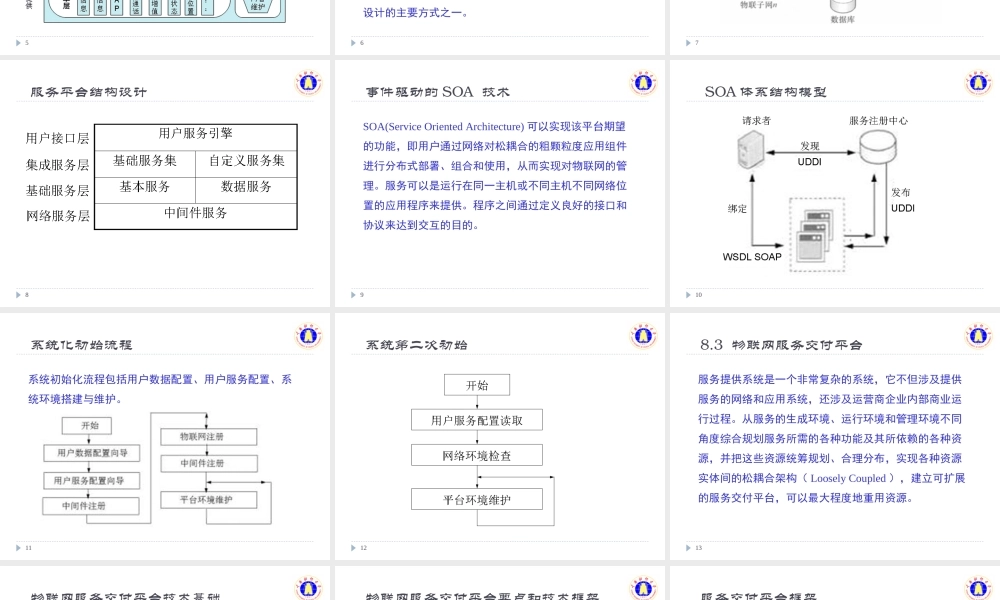Screen dimensions: 1000x600
Task: Click the university logo on the 系统化初始流程 slide
Action: pos(308,336)
